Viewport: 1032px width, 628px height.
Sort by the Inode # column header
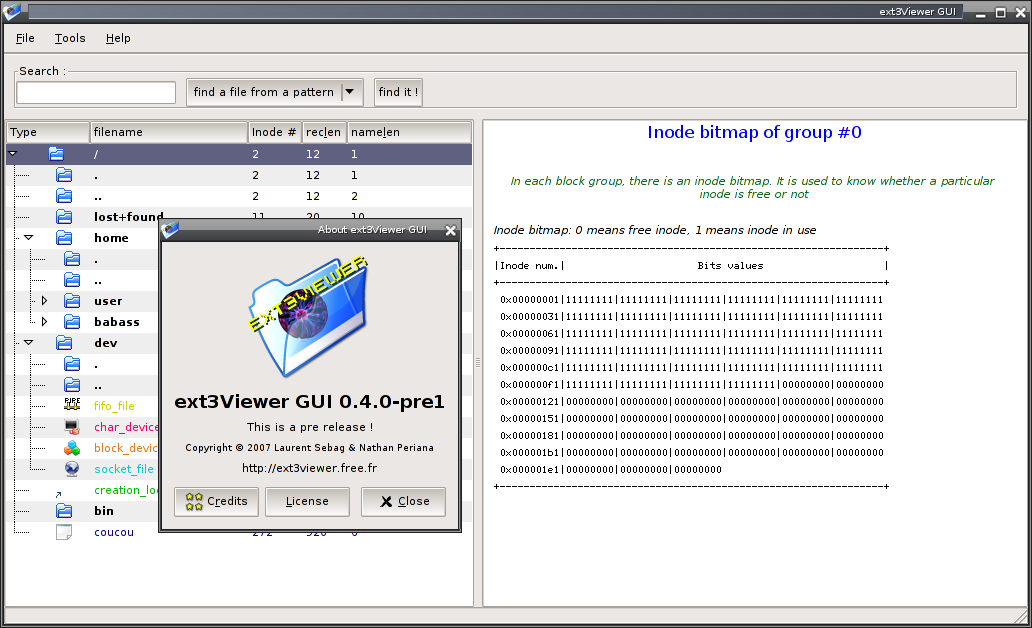click(274, 132)
